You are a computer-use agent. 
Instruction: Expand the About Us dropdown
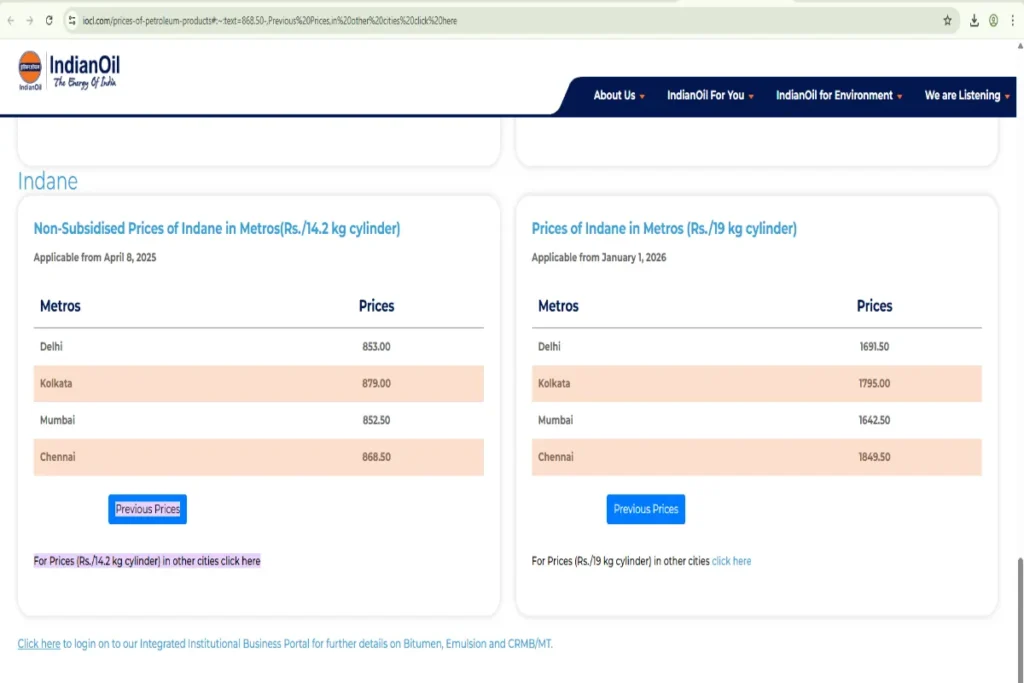[x=619, y=96]
